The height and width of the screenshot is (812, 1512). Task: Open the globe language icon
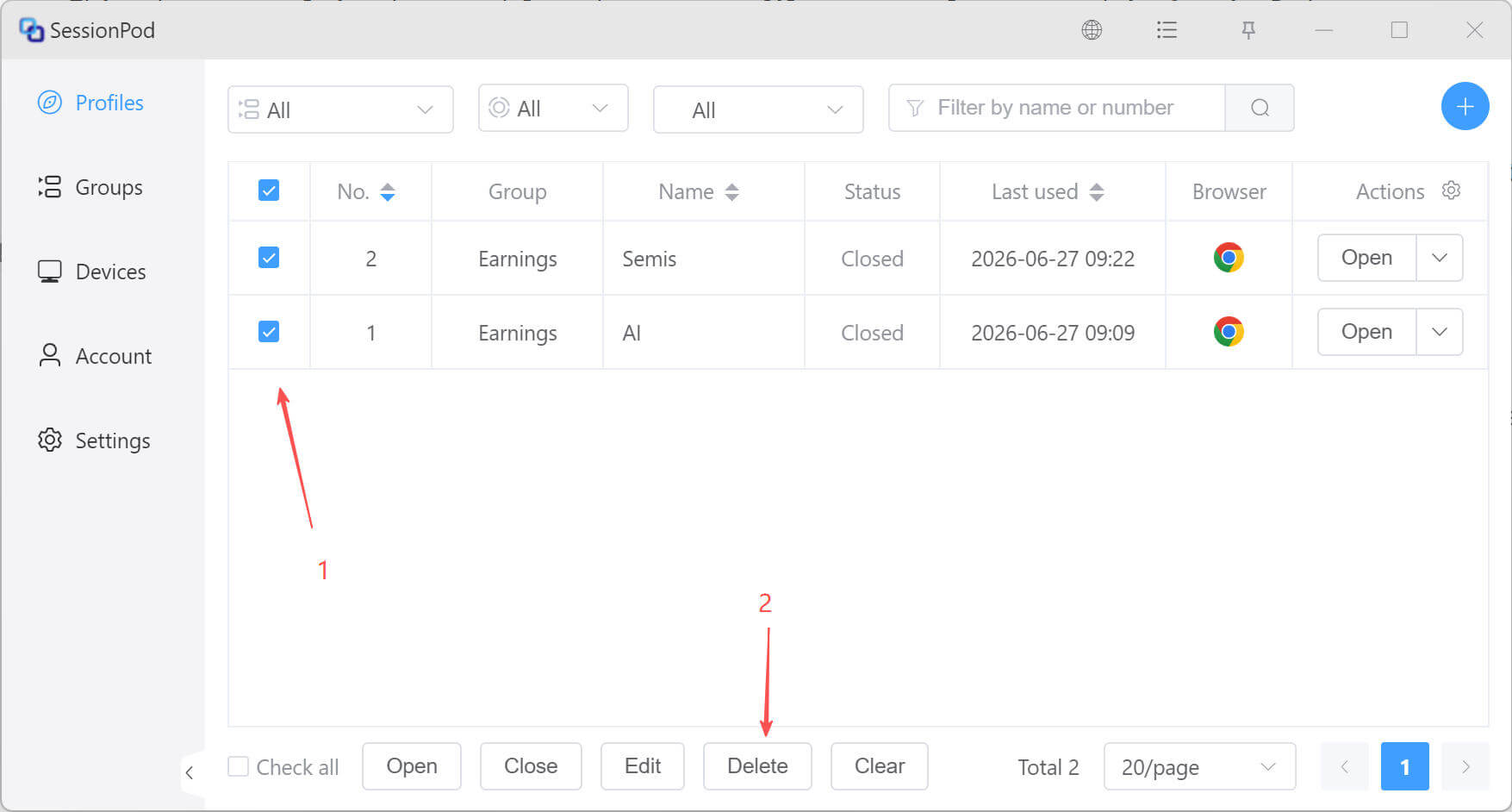pyautogui.click(x=1092, y=30)
